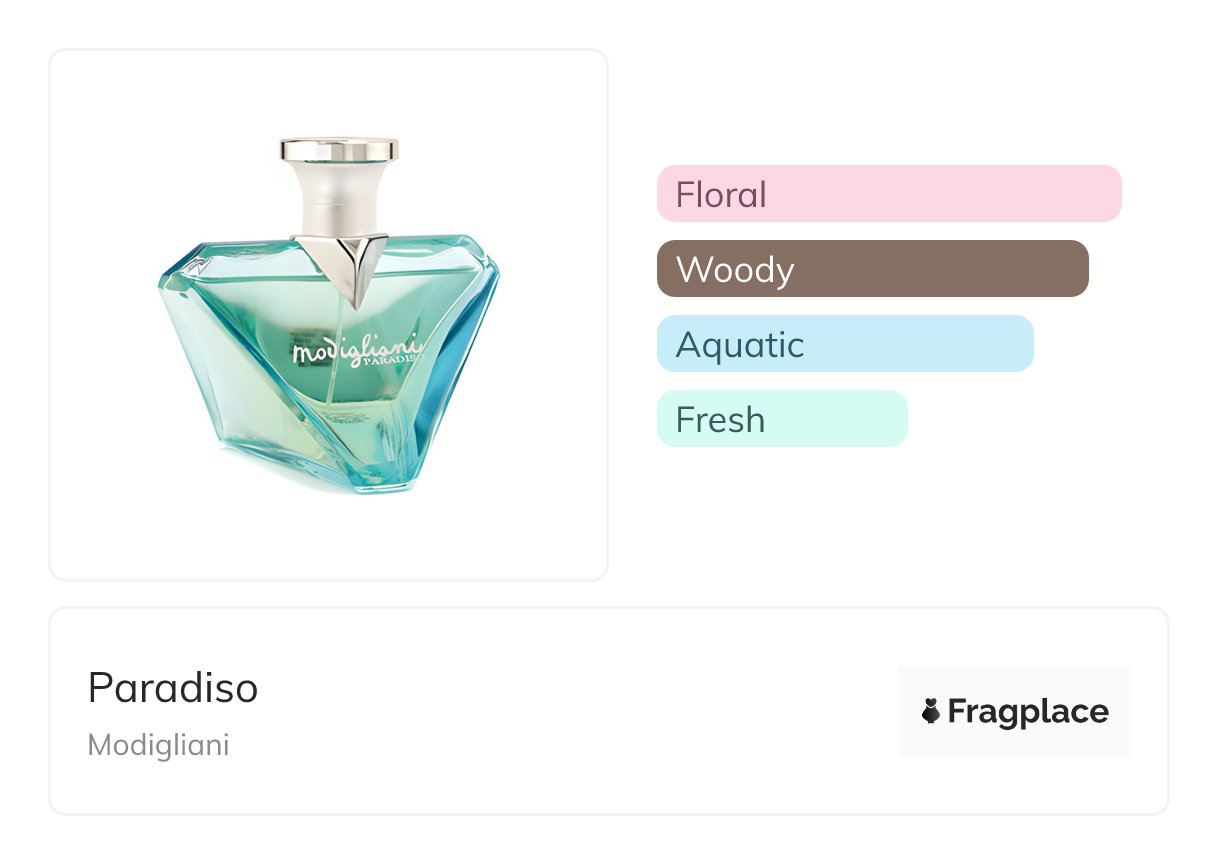The width and height of the screenshot is (1218, 864).
Task: Select the pink Floral accord bar
Action: tap(888, 193)
